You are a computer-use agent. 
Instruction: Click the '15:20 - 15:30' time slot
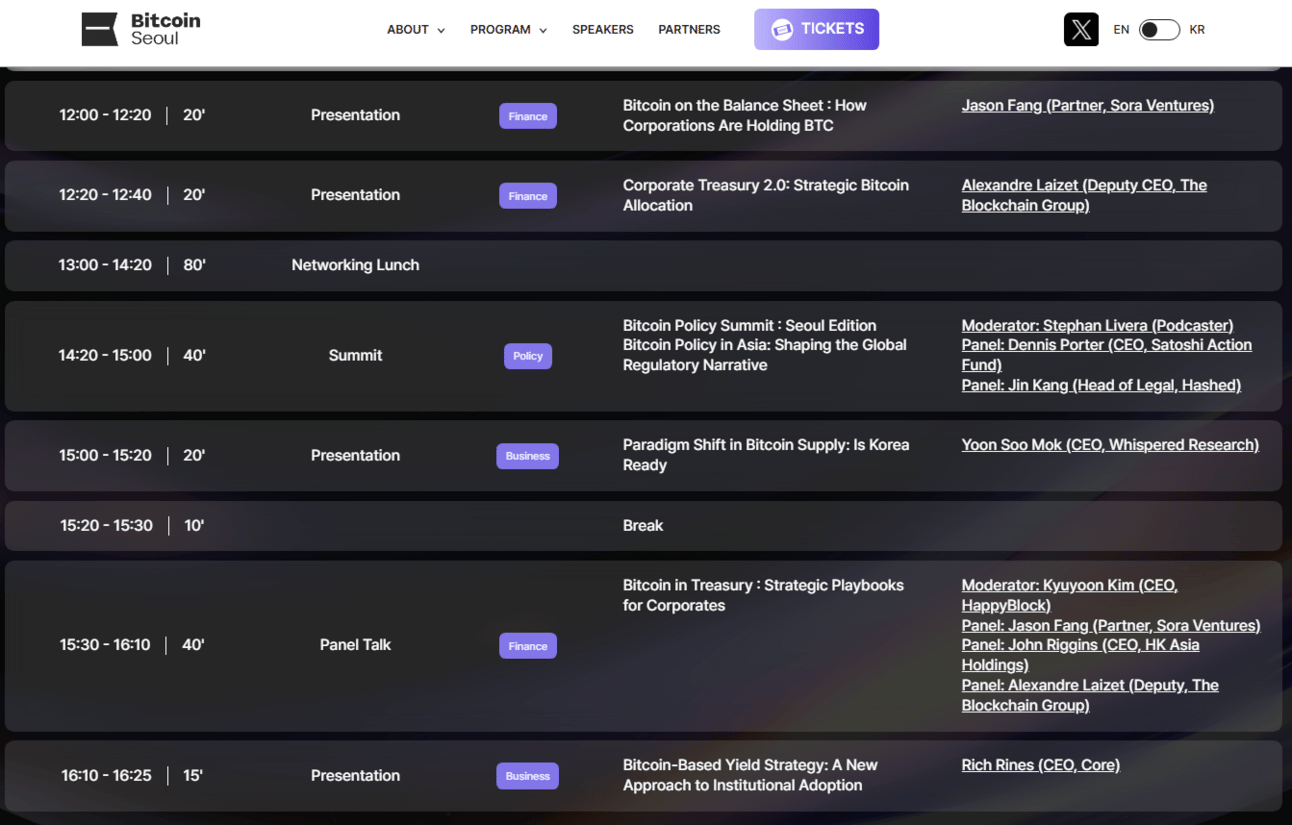tap(106, 525)
